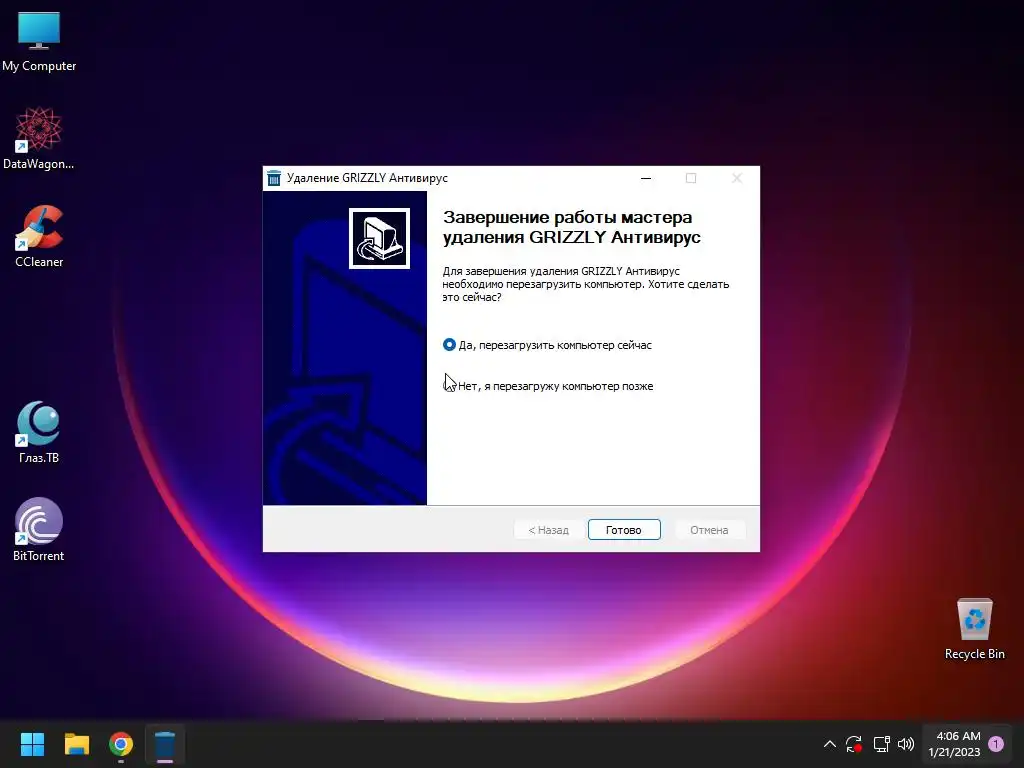The width and height of the screenshot is (1024, 768).
Task: Click the Отмена button
Action: pyautogui.click(x=709, y=530)
